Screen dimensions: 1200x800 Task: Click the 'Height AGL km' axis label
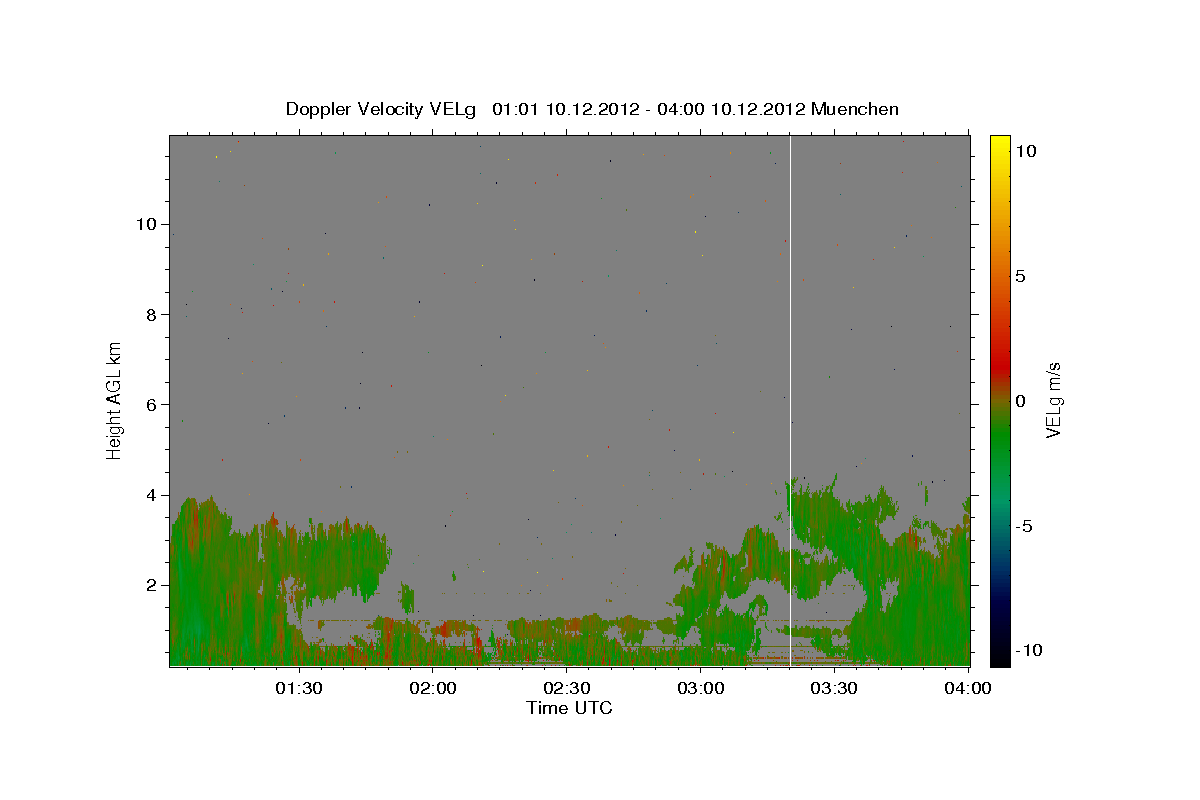[115, 400]
